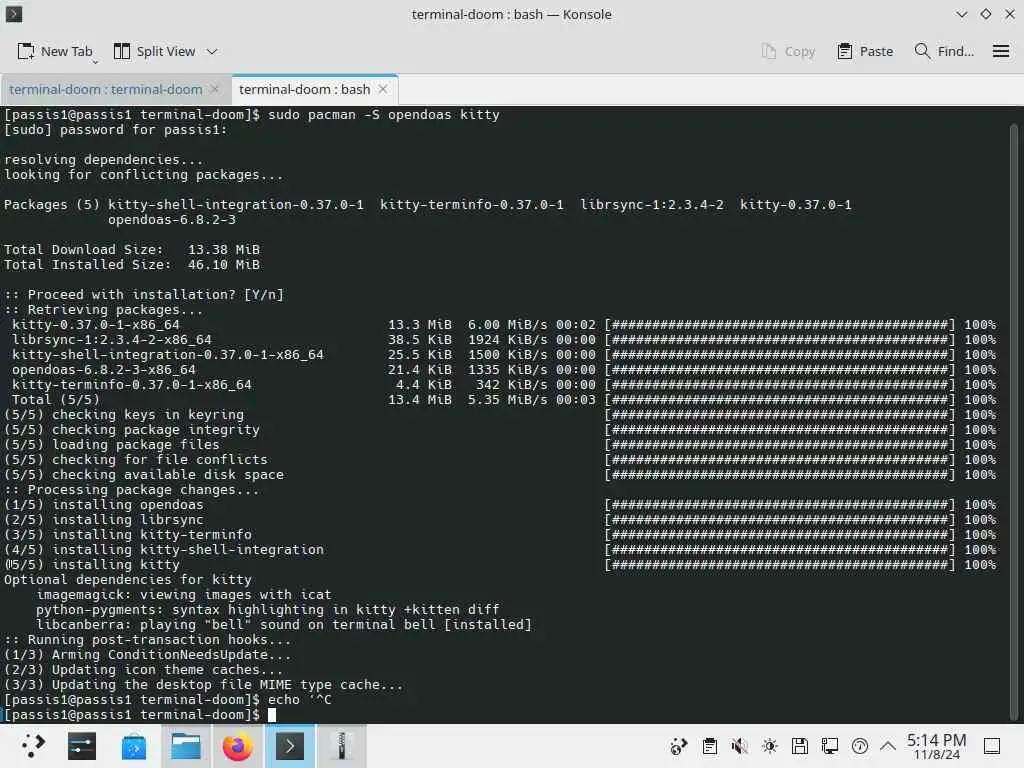Close the terminal-doom : bash tab
This screenshot has width=1024, height=768.
point(383,89)
